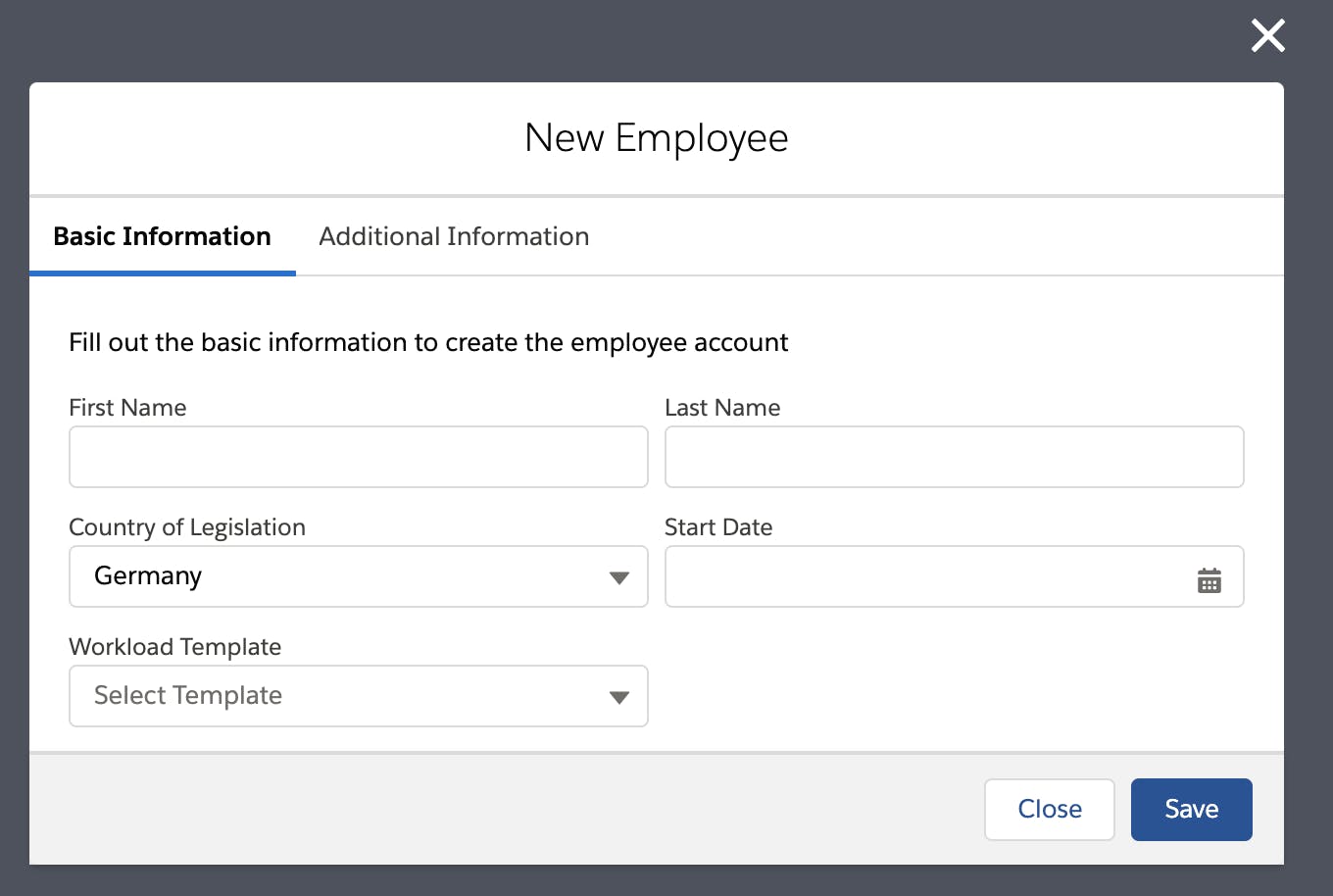This screenshot has height=896, width=1333.
Task: Focus the Last Name input field
Action: [x=955, y=457]
